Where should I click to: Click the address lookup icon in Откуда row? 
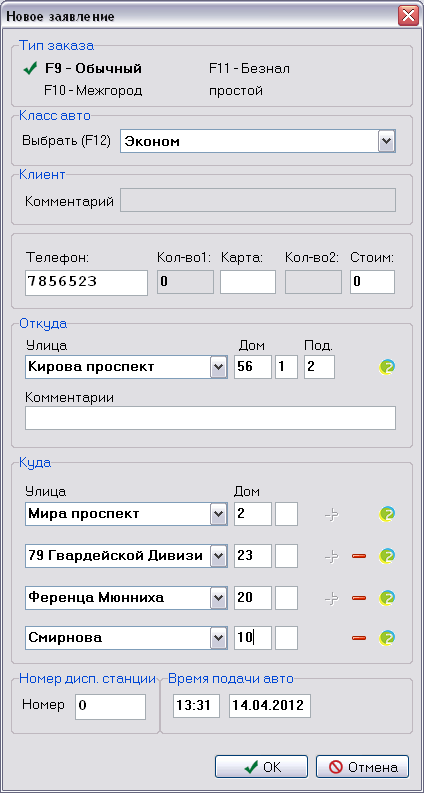pos(387,367)
